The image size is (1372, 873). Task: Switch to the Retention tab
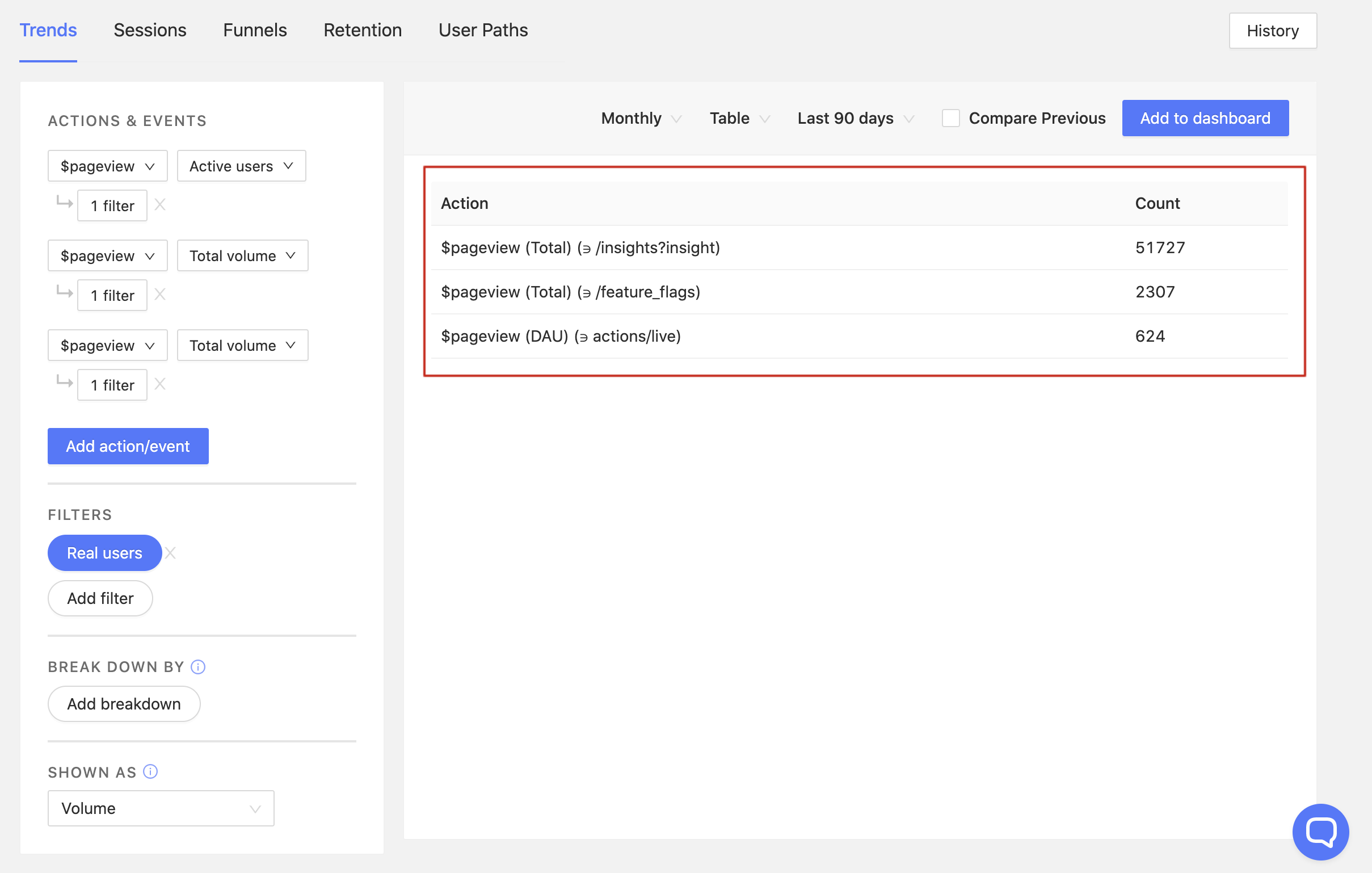[363, 30]
